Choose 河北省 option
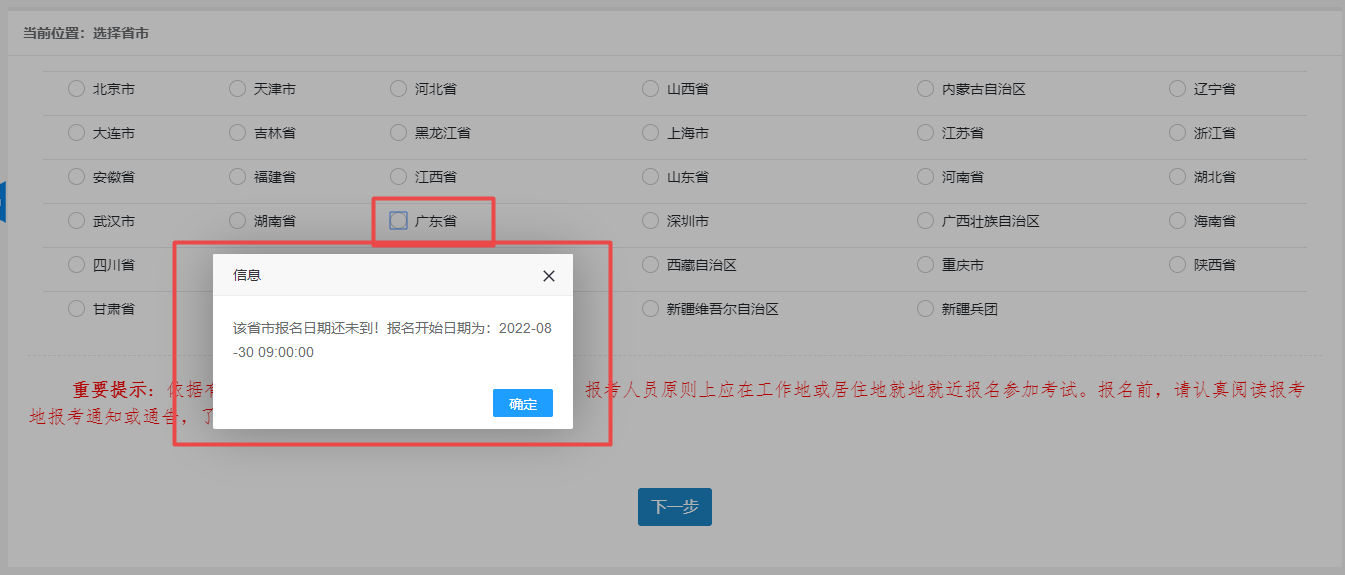The height and width of the screenshot is (575, 1345). coord(398,89)
